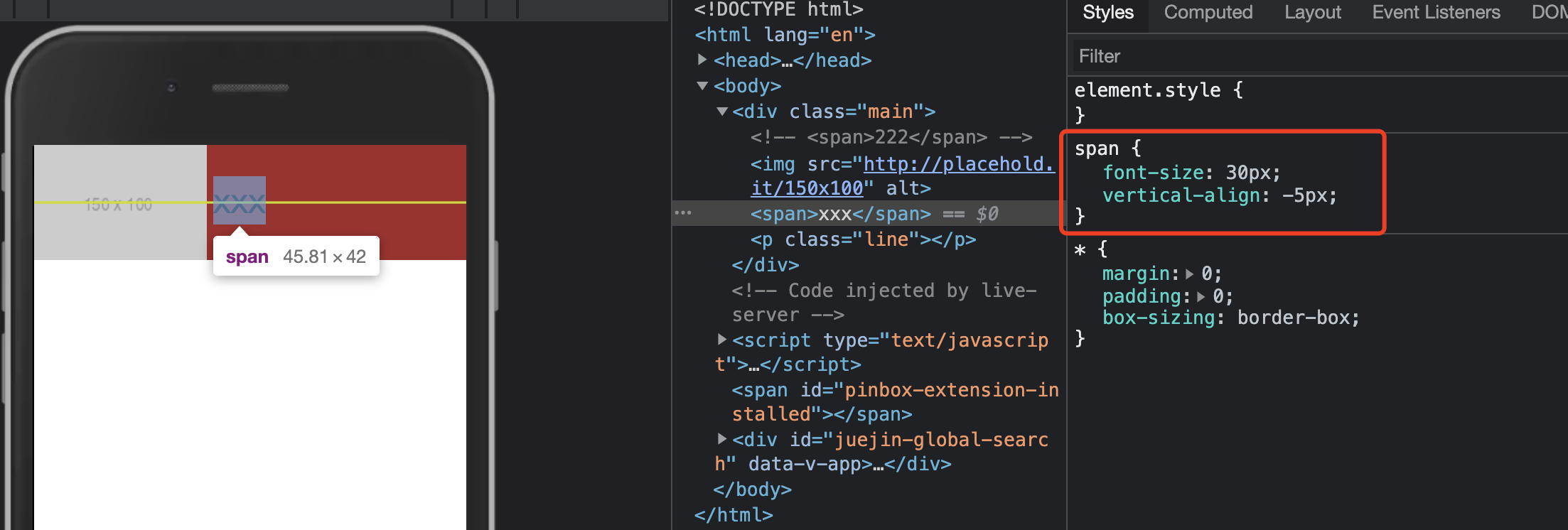Expand the padding shorthand property
This screenshot has width=1568, height=530.
coord(1201,297)
